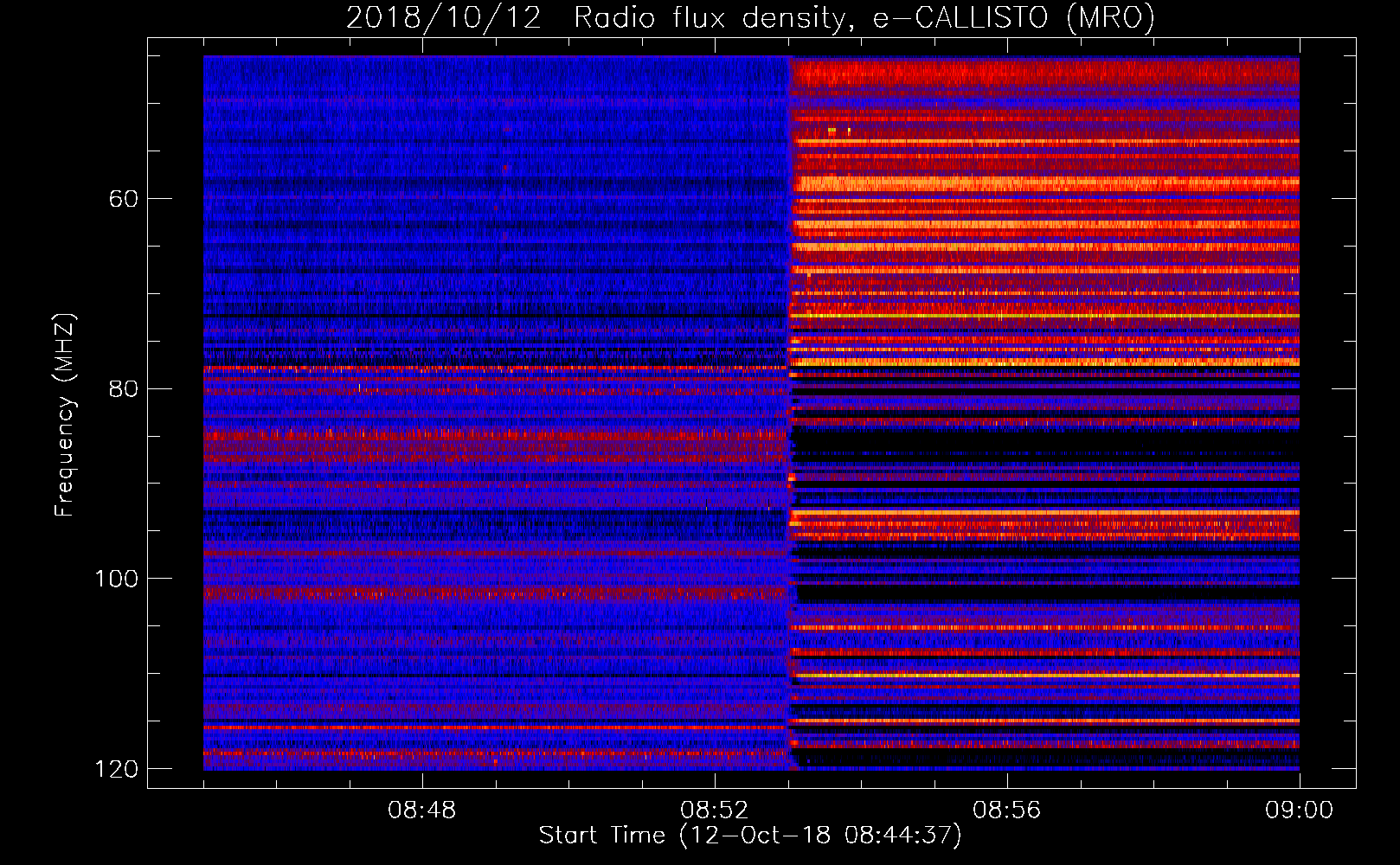Click the 08:48 time tick label

click(422, 811)
